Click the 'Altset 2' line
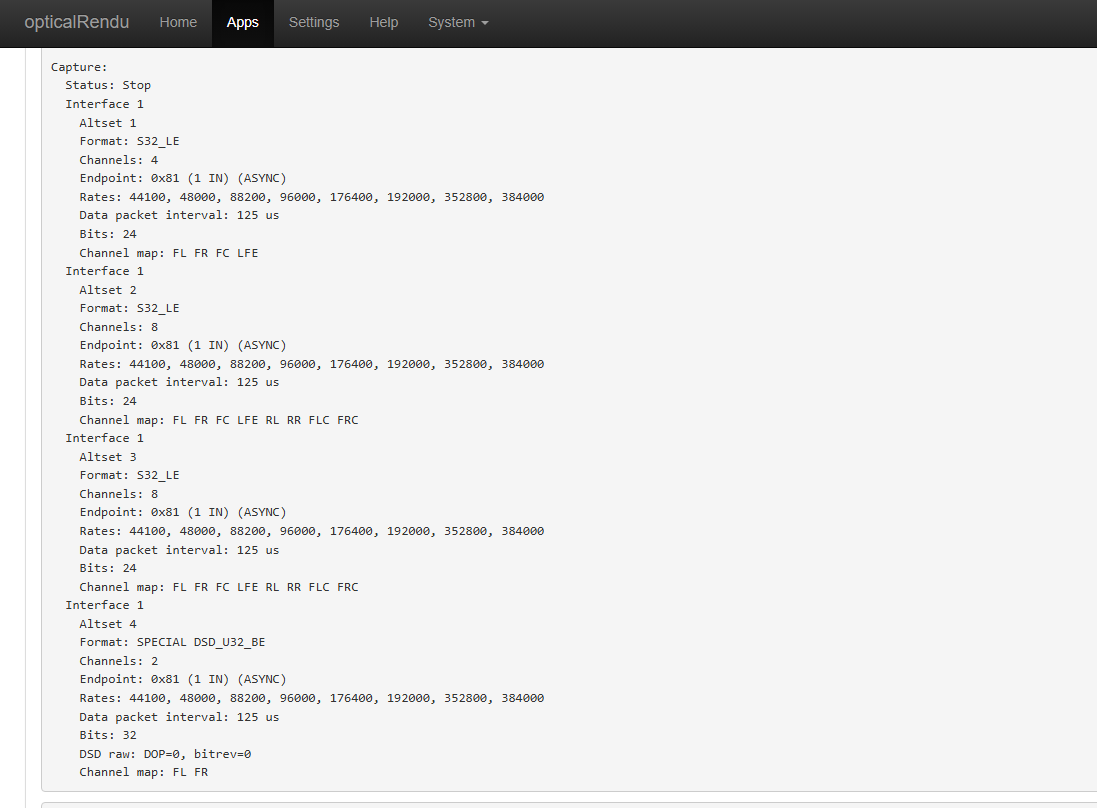Viewport: 1097px width, 808px height. pos(108,290)
